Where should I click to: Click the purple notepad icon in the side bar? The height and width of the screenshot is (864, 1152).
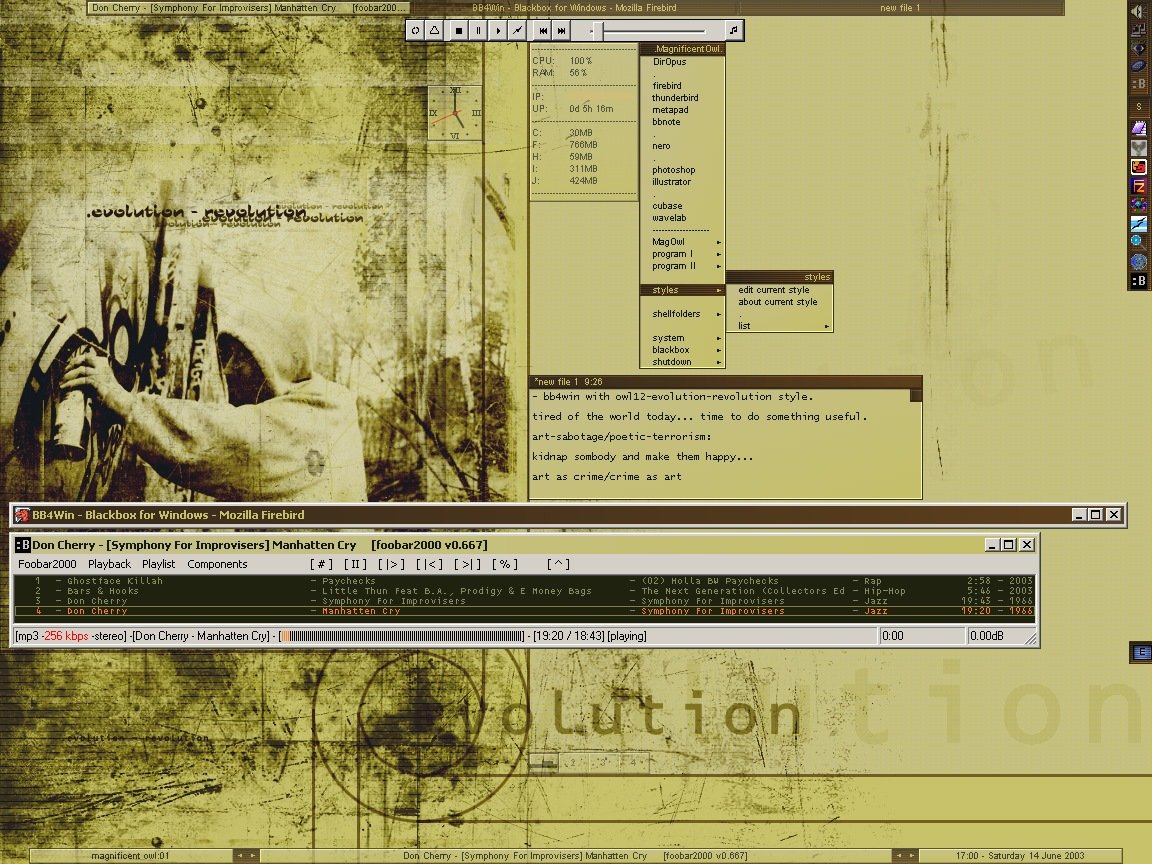[x=1139, y=128]
